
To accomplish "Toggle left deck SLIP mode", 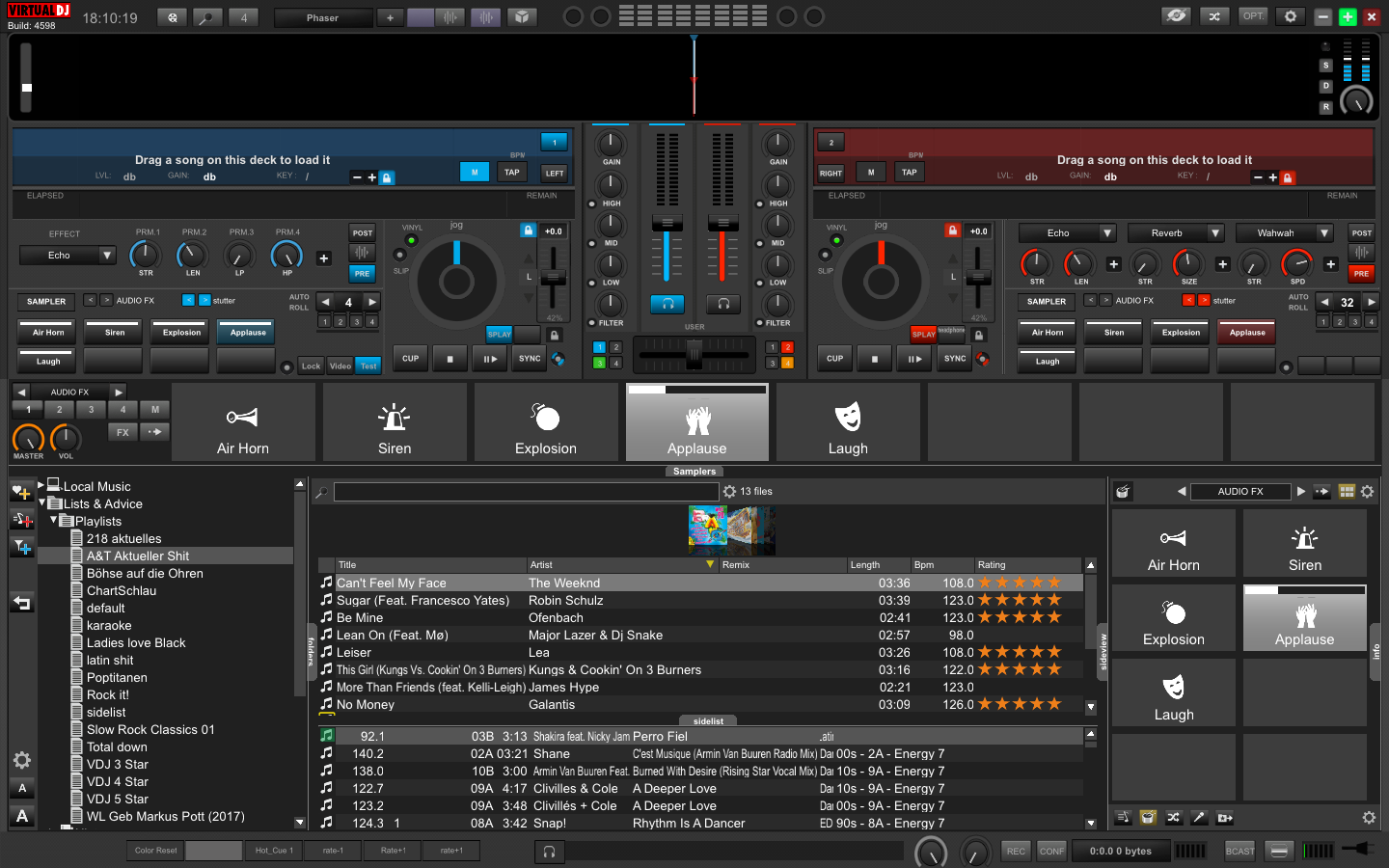I will coord(399,255).
